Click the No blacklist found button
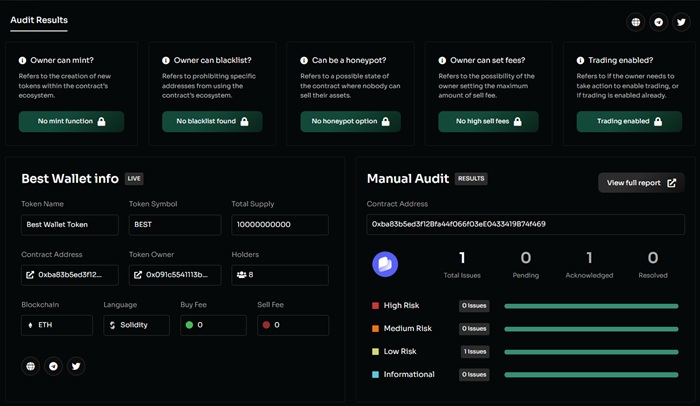Screen dimensions: 700x406 tap(212, 121)
